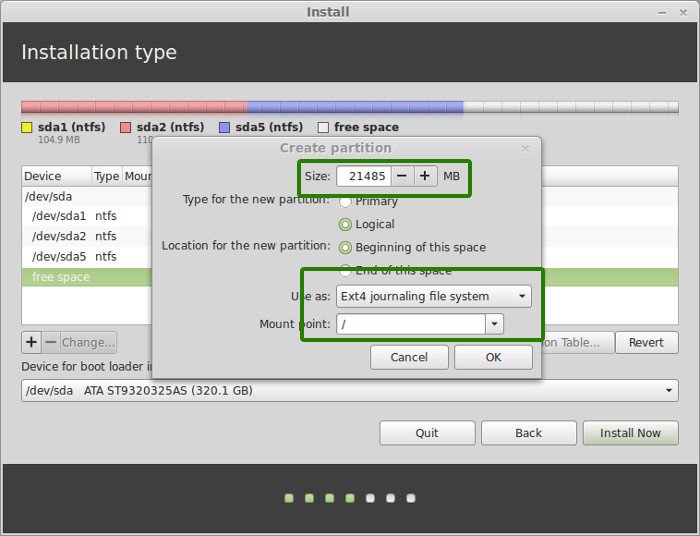Choose End of this space location
This screenshot has height=536, width=700.
tap(346, 270)
